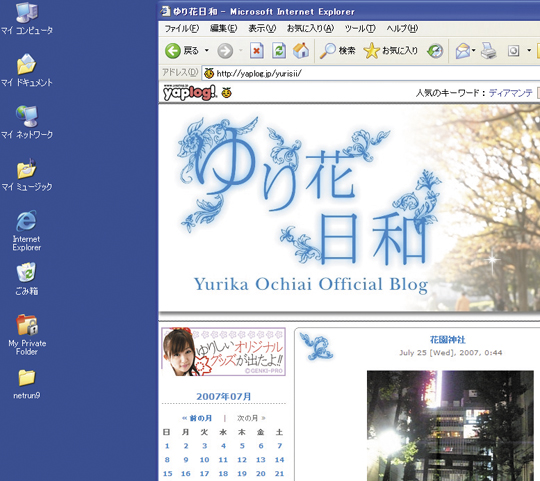Select calendar day 10
This screenshot has height=481, width=540.
coord(205,460)
